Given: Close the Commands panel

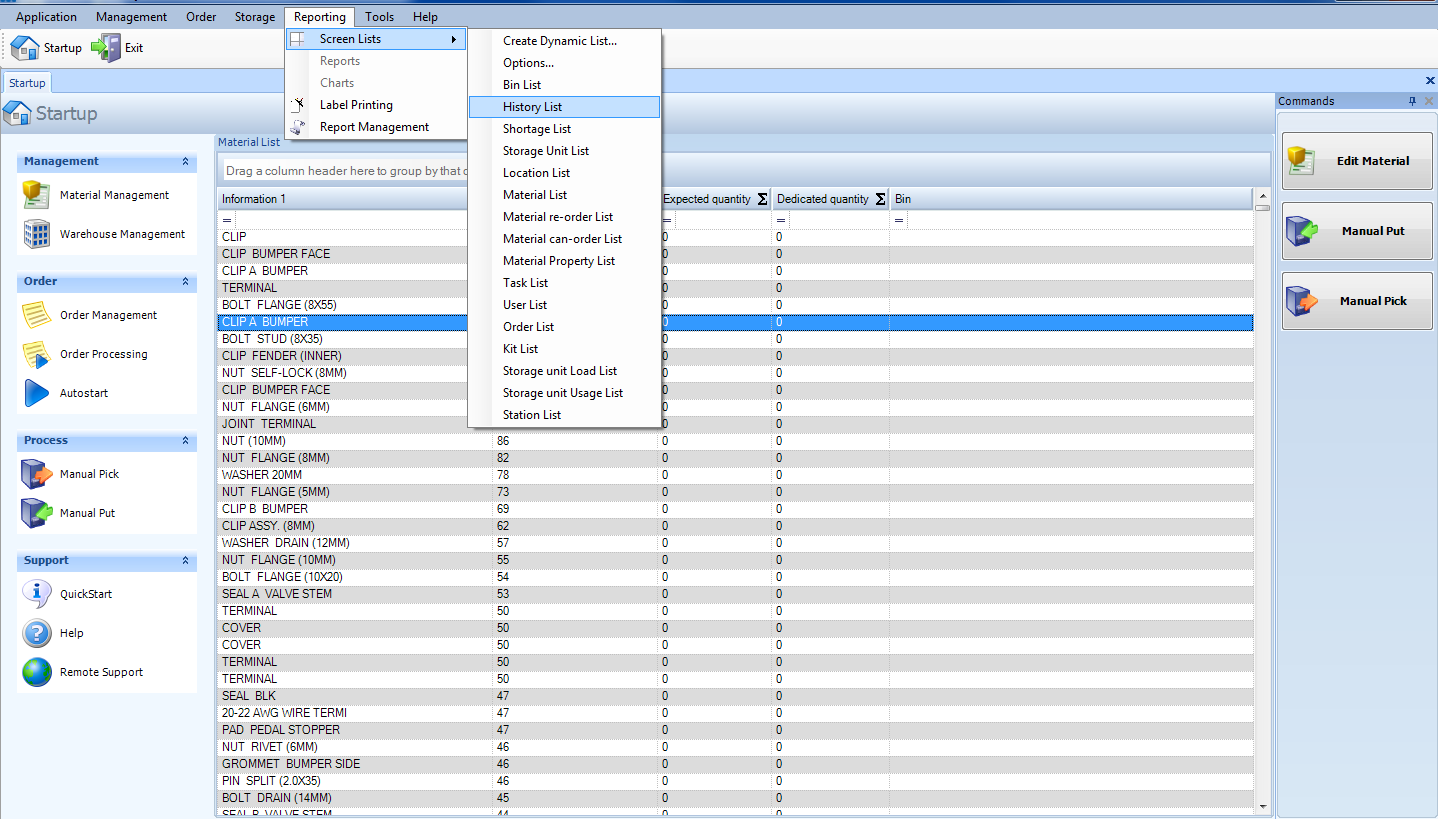Looking at the screenshot, I should click(x=1429, y=101).
